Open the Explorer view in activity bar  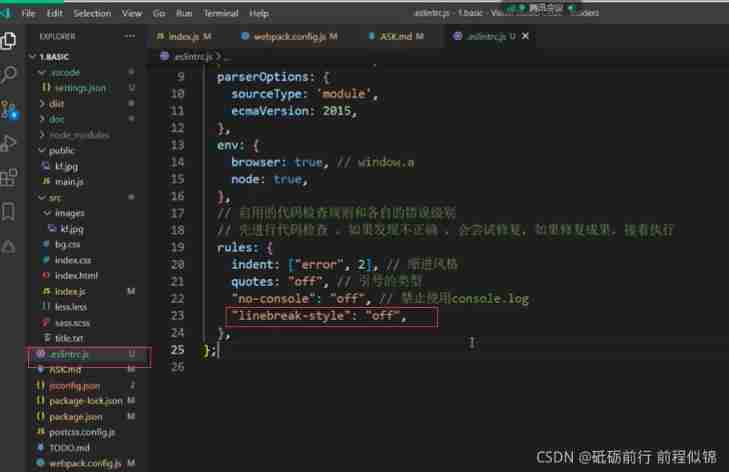coord(10,41)
